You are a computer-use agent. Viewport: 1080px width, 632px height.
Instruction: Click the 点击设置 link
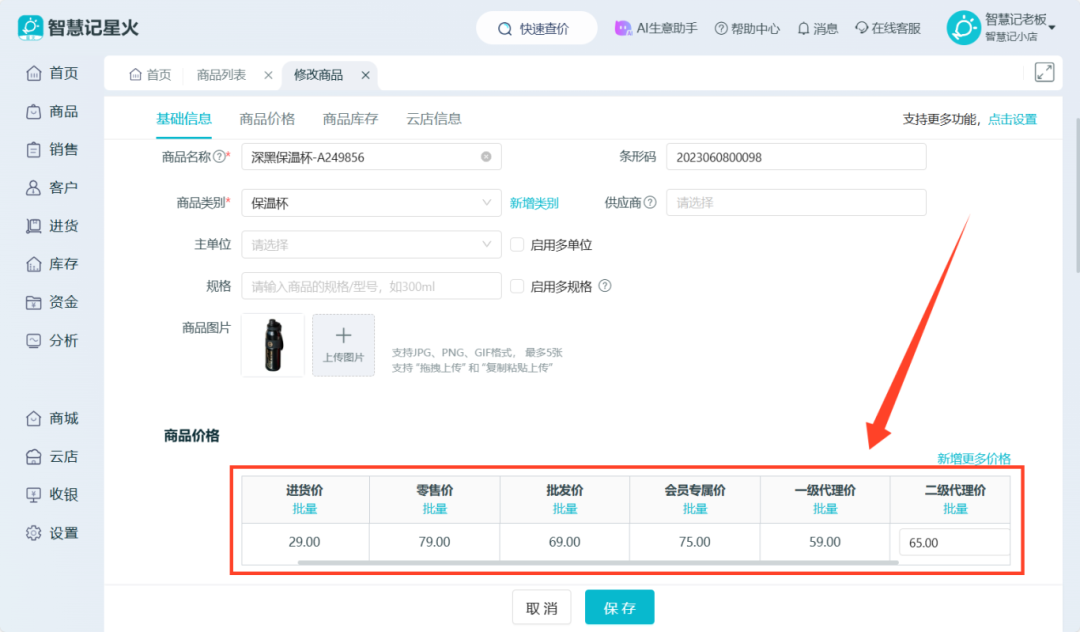[1012, 119]
